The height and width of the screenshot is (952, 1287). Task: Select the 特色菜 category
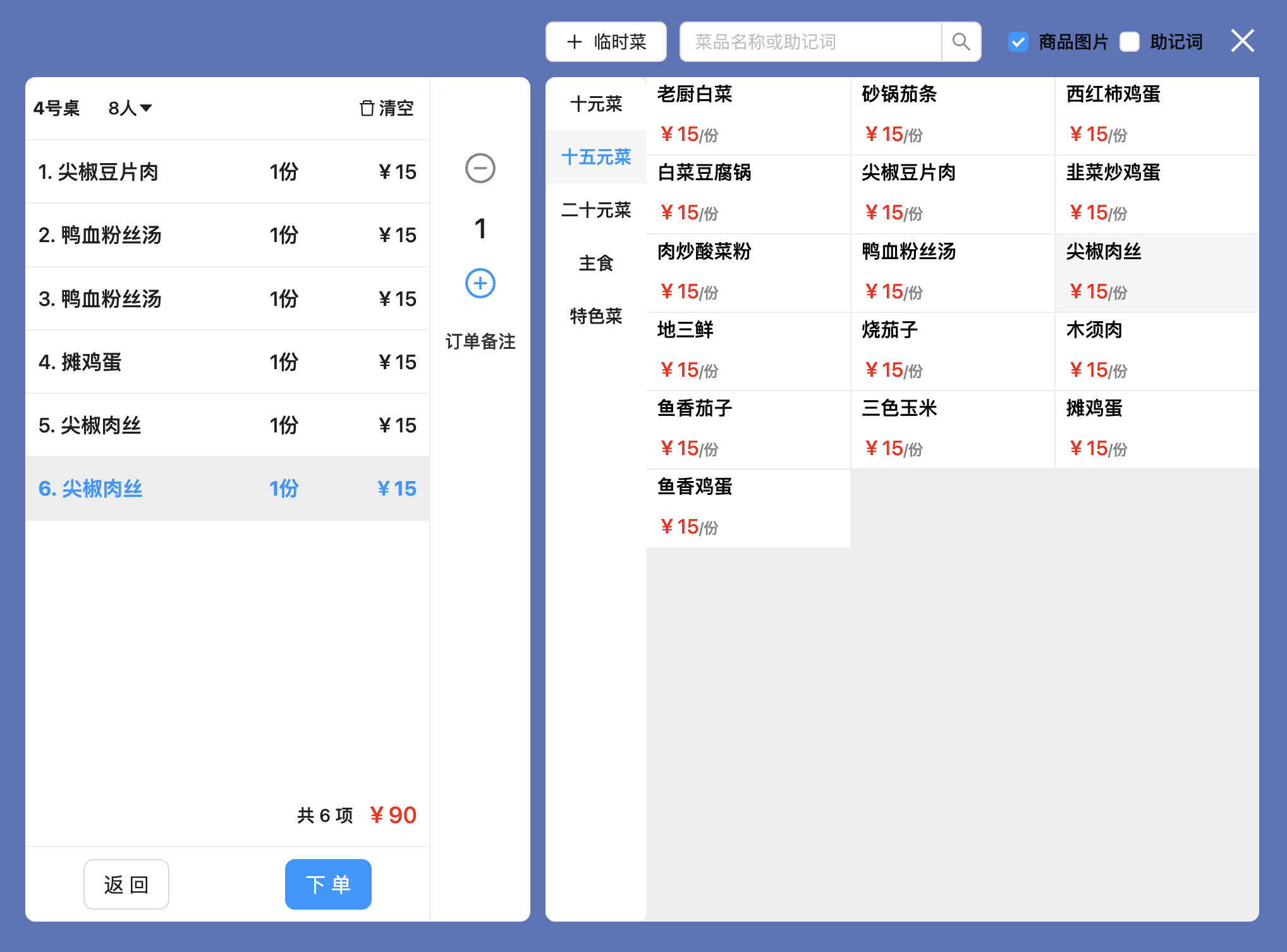coord(595,315)
